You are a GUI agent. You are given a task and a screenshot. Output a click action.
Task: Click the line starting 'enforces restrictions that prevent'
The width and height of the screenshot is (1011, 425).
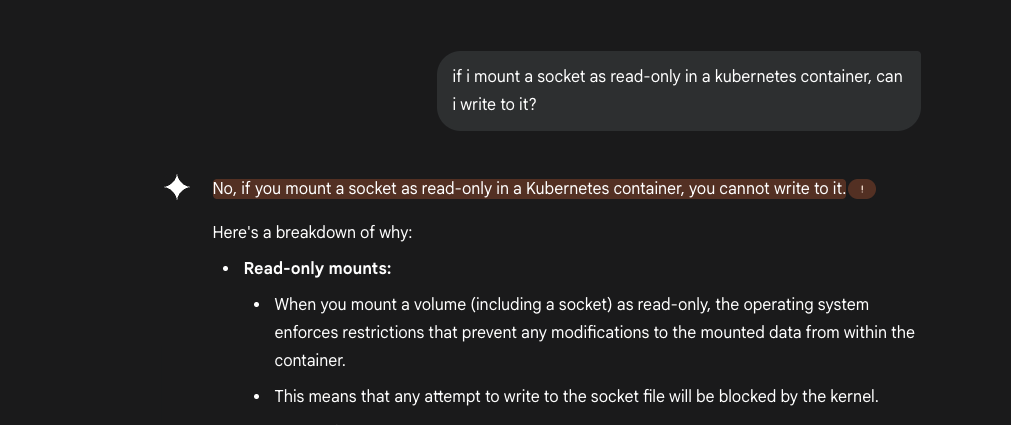point(594,333)
